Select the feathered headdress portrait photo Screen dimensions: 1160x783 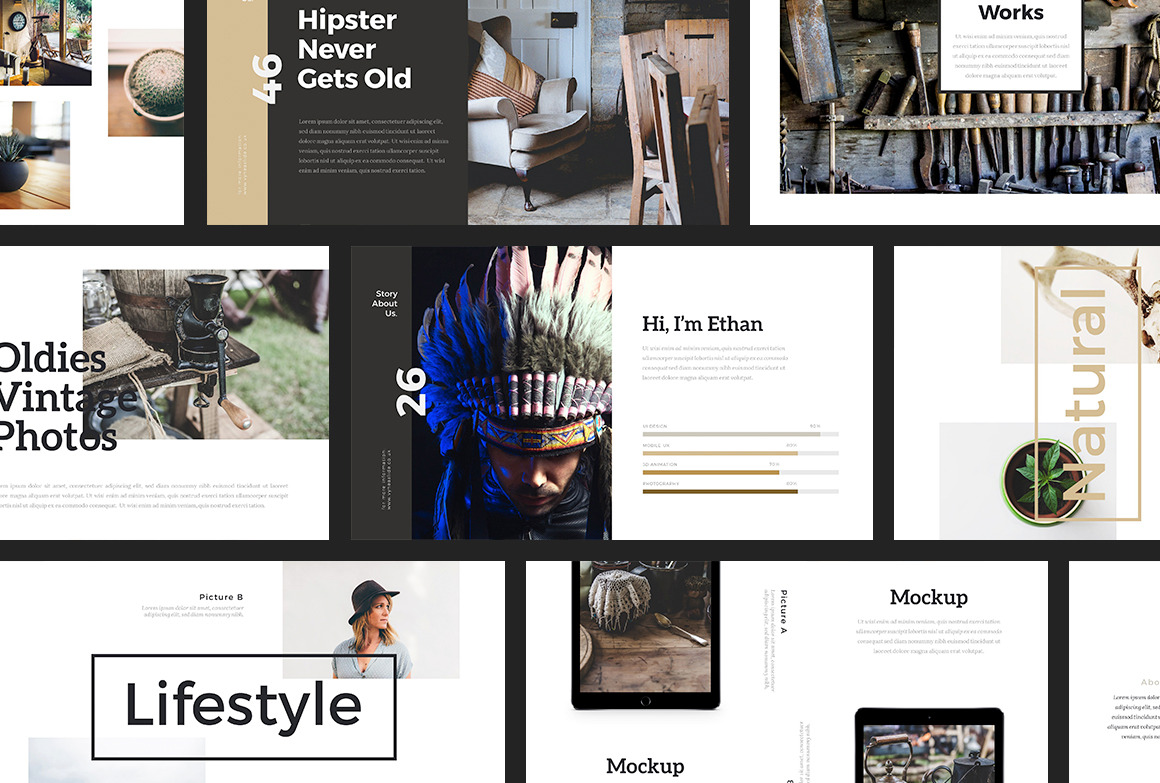[512, 392]
